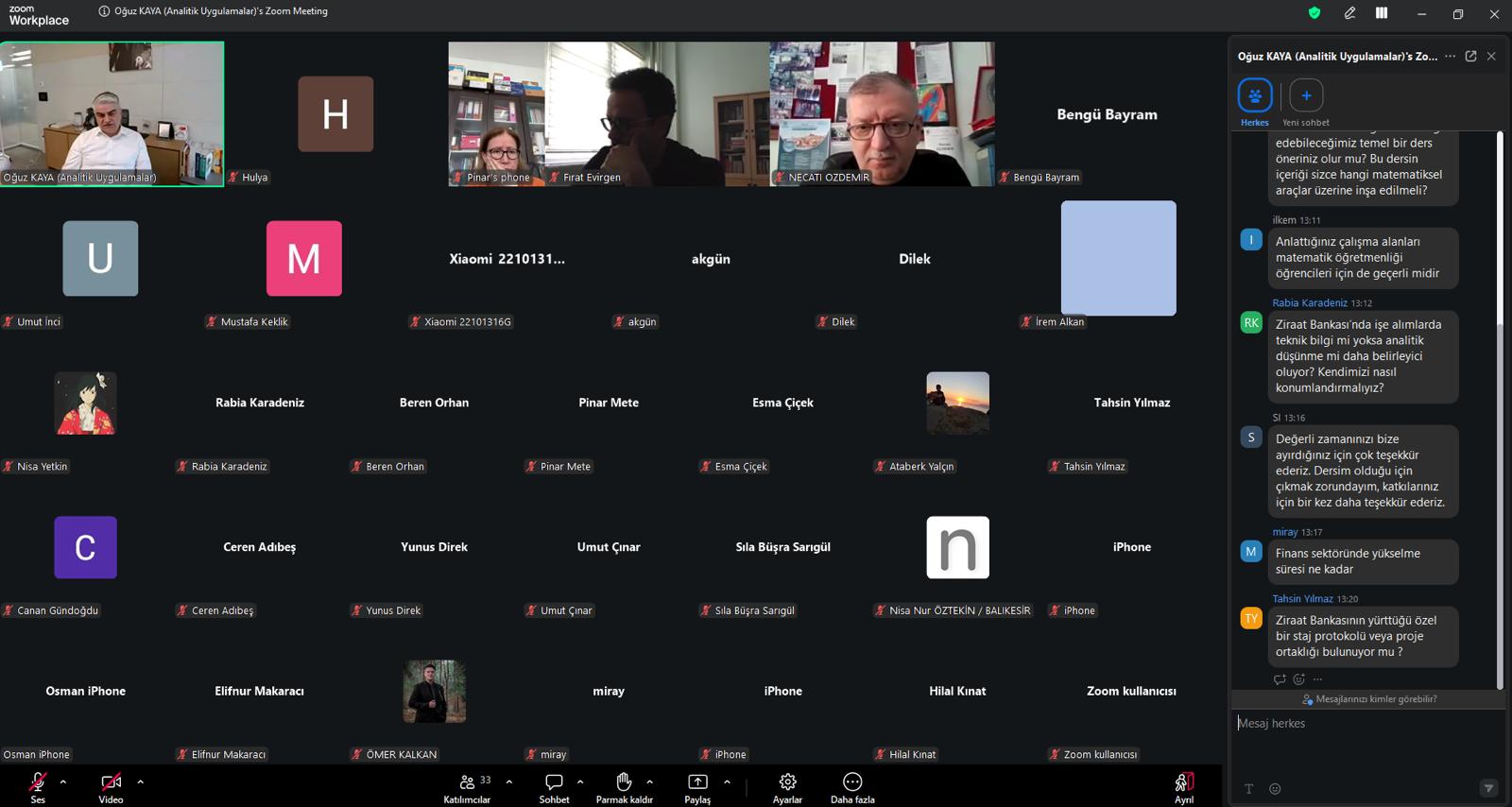Start camera with the Video button
This screenshot has width=1512, height=807.
111,787
